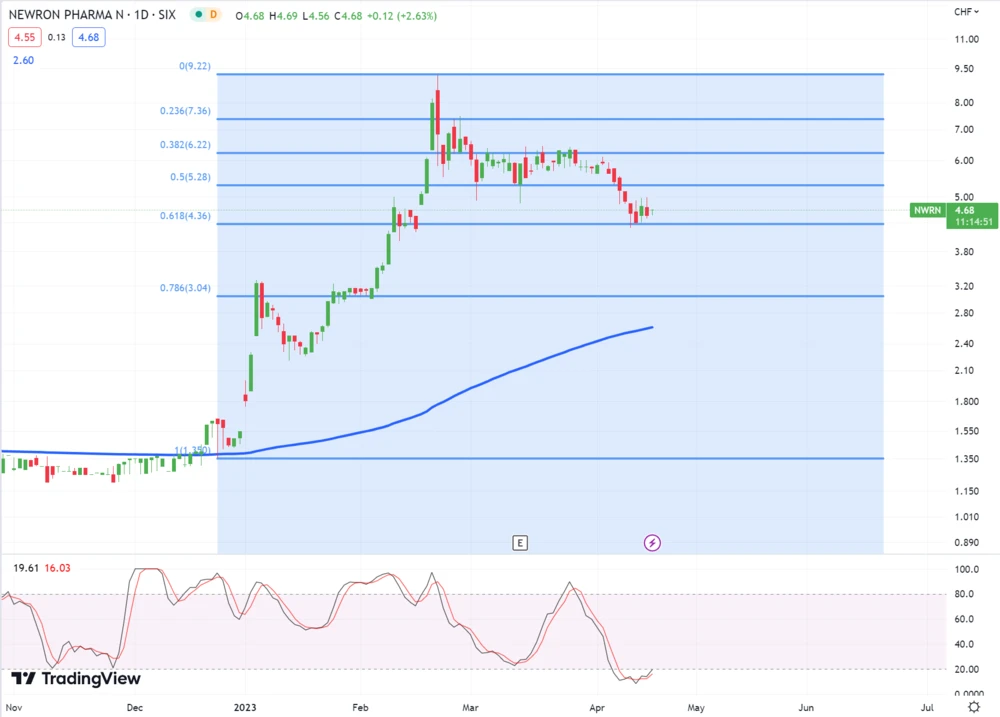Image resolution: width=1000 pixels, height=717 pixels.
Task: Click the Feb label on time axis
Action: (360, 707)
